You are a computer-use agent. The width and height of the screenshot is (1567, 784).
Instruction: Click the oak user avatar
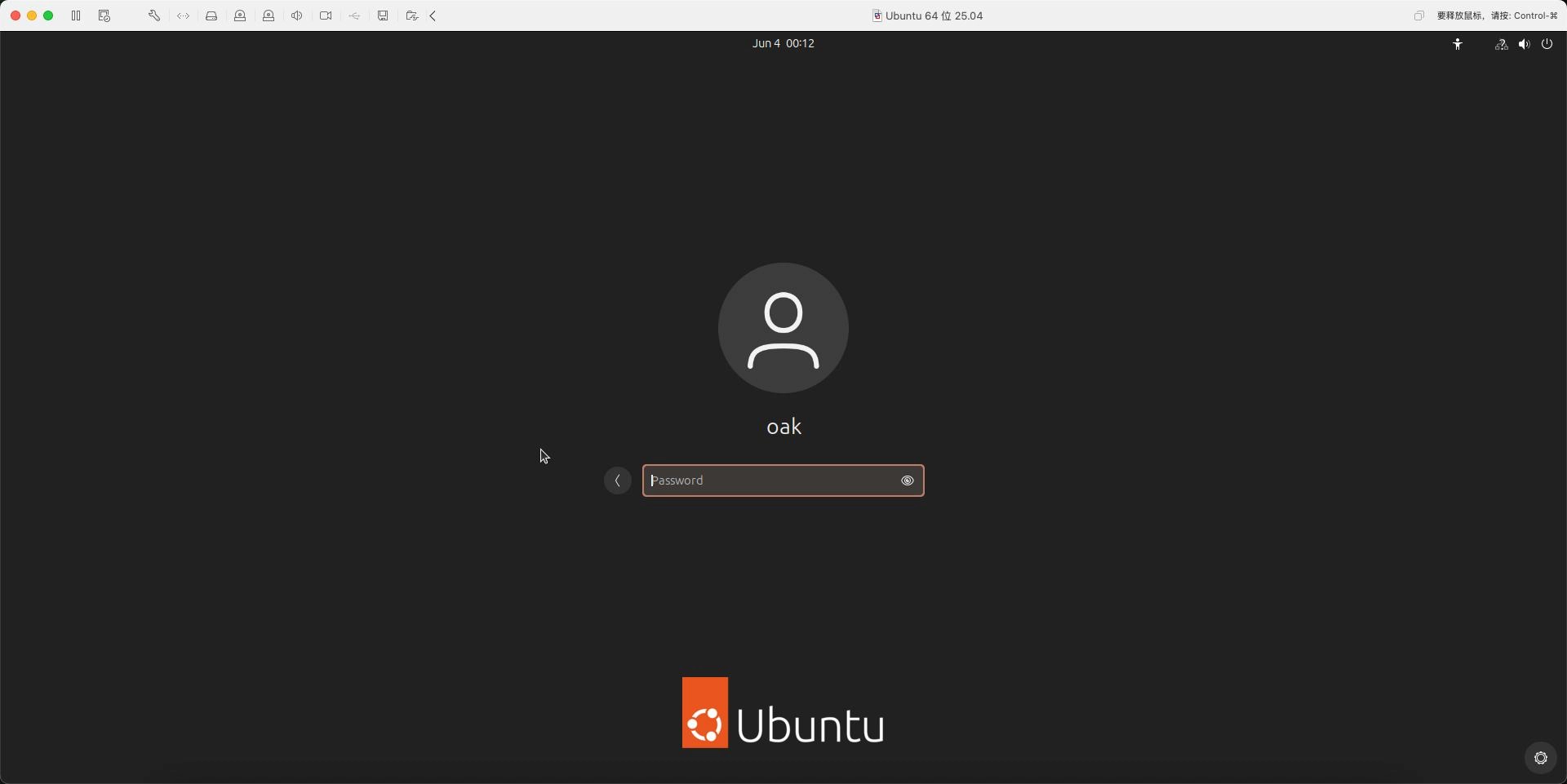pyautogui.click(x=783, y=328)
